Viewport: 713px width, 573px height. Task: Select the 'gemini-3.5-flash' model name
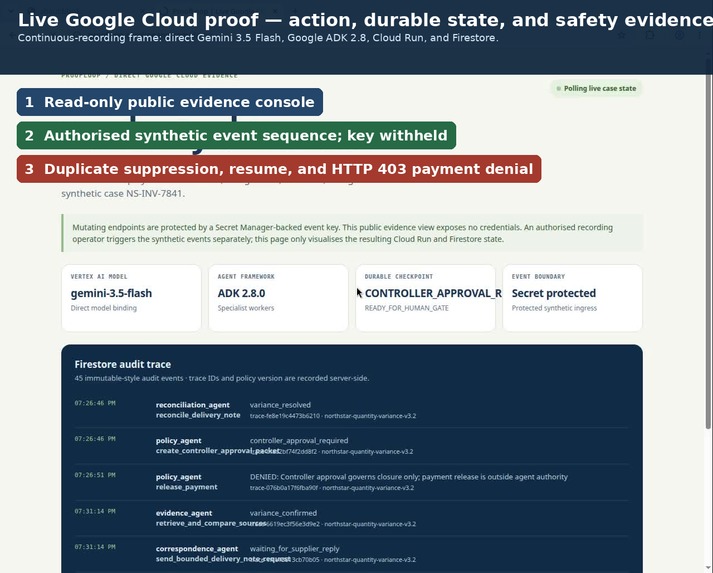(111, 293)
